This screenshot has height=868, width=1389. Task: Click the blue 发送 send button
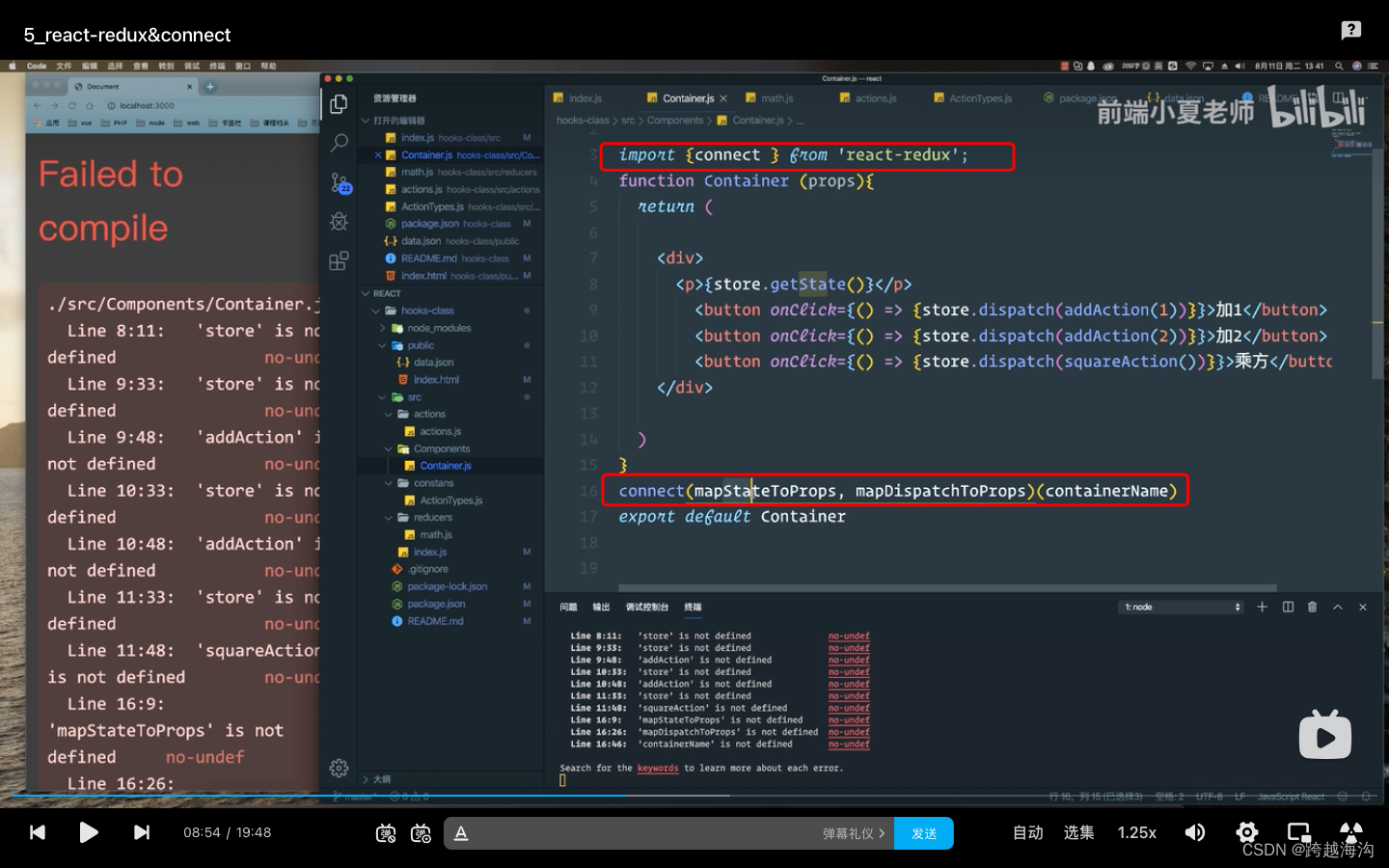point(924,833)
